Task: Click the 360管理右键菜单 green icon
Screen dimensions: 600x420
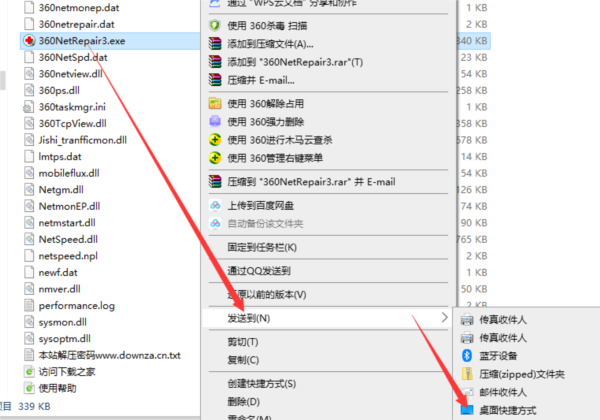Action: coord(215,158)
